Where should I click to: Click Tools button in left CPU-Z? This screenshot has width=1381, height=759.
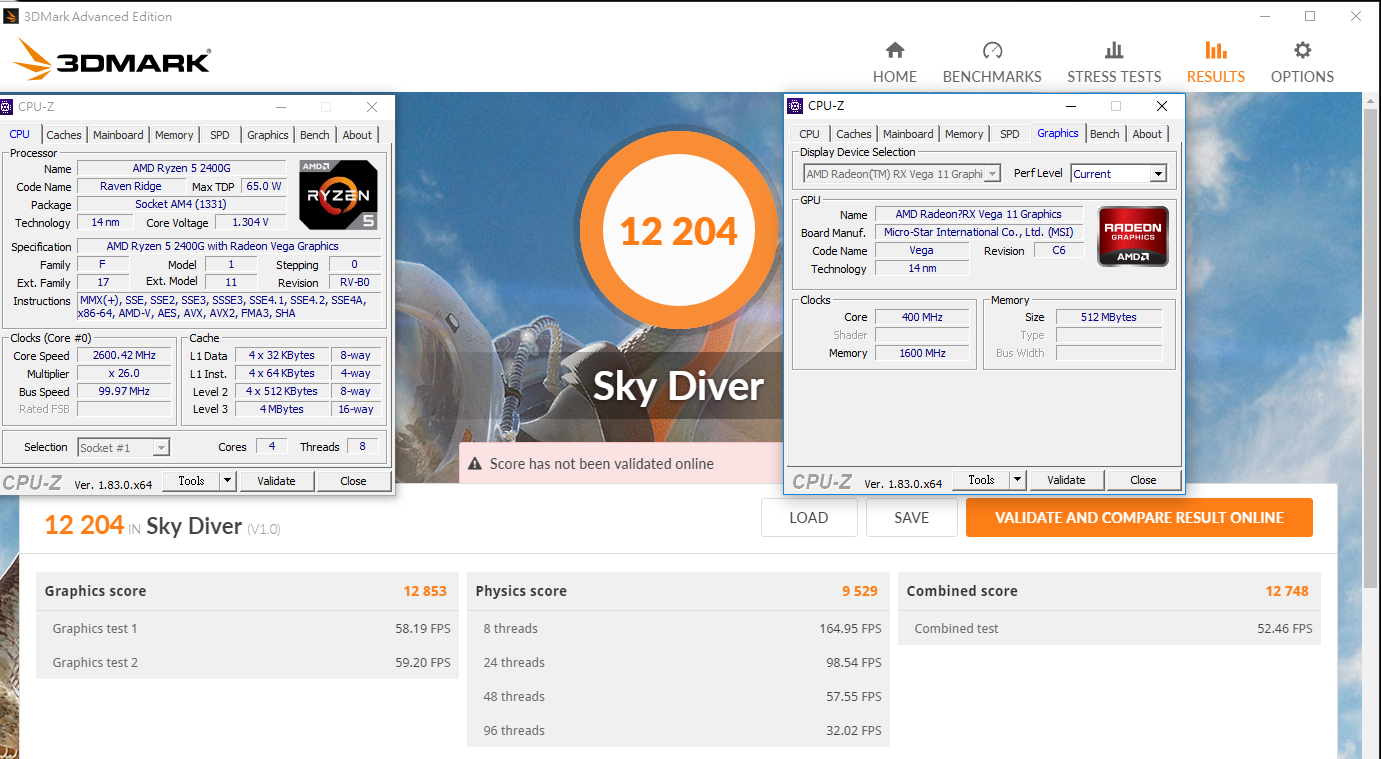pyautogui.click(x=191, y=481)
